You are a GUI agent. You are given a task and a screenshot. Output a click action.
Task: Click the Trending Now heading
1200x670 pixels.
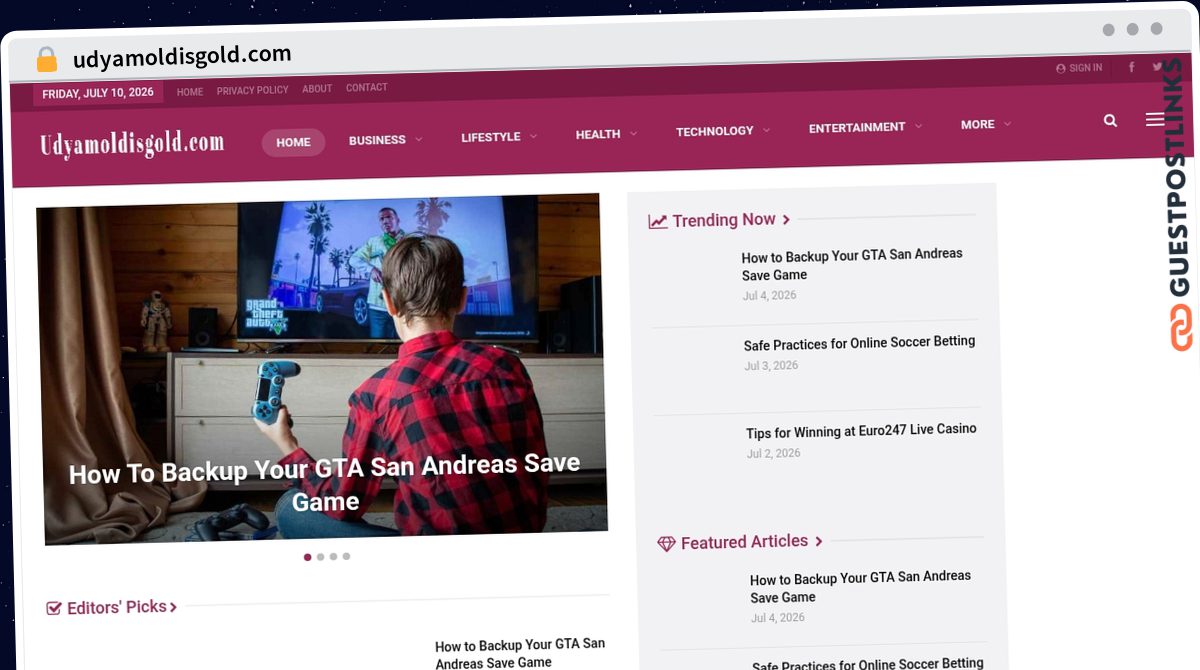pyautogui.click(x=724, y=220)
